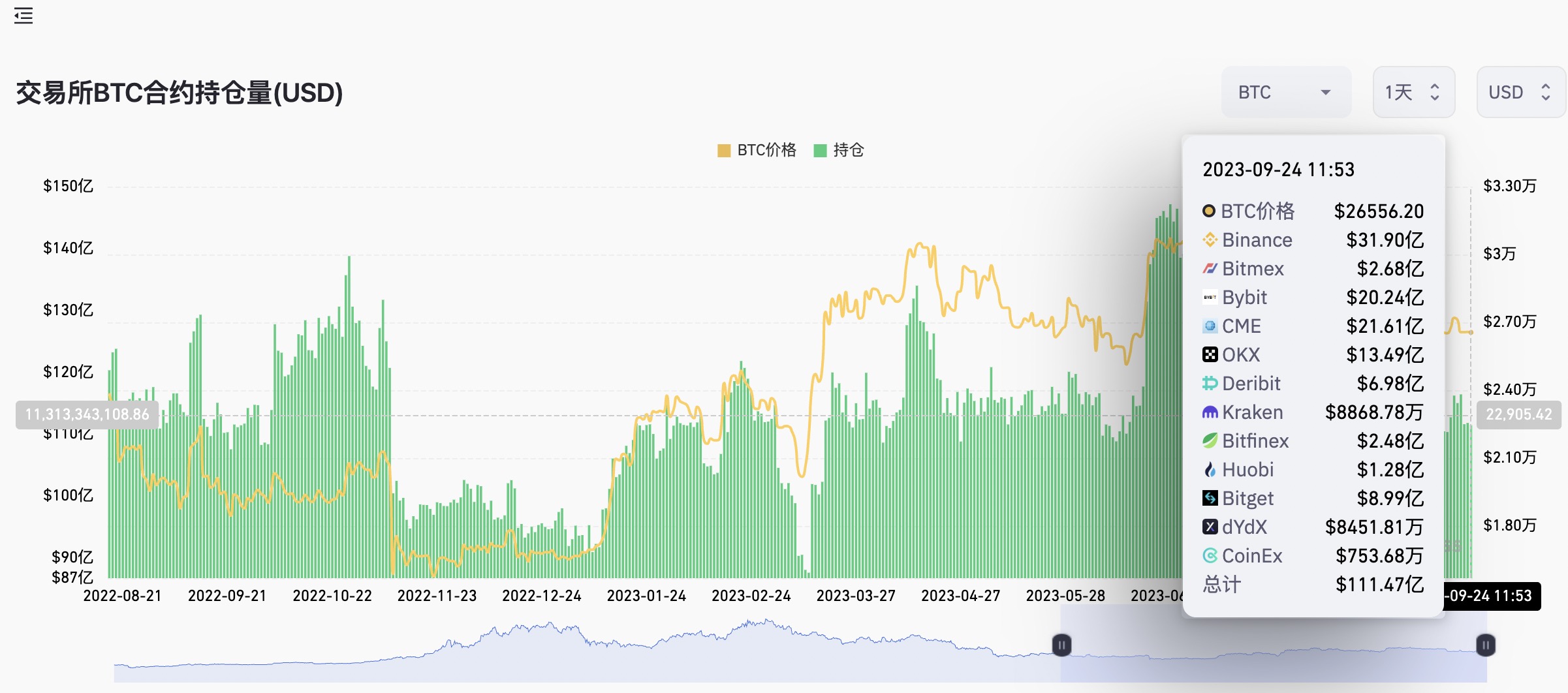
Task: Click the 2023-03-27 x-axis label
Action: coord(855,596)
